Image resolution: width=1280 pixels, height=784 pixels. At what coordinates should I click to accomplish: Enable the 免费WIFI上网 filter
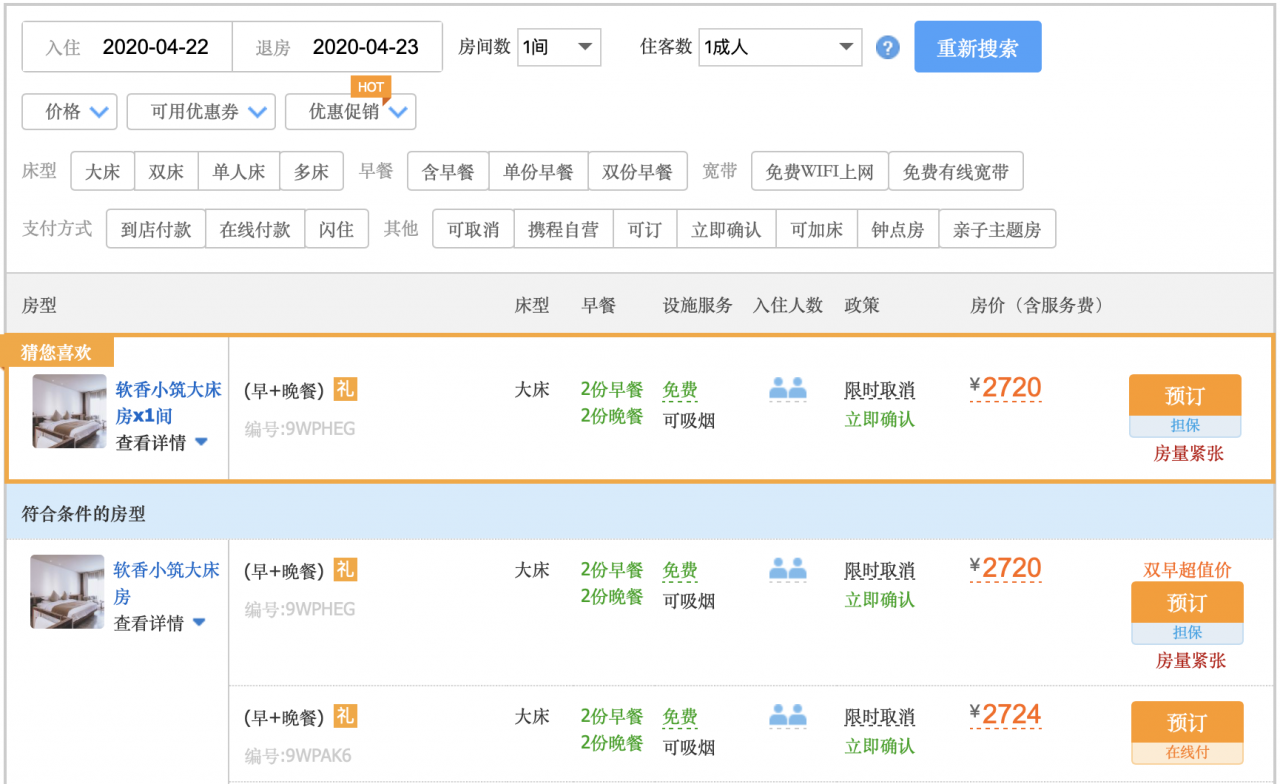[x=819, y=171]
